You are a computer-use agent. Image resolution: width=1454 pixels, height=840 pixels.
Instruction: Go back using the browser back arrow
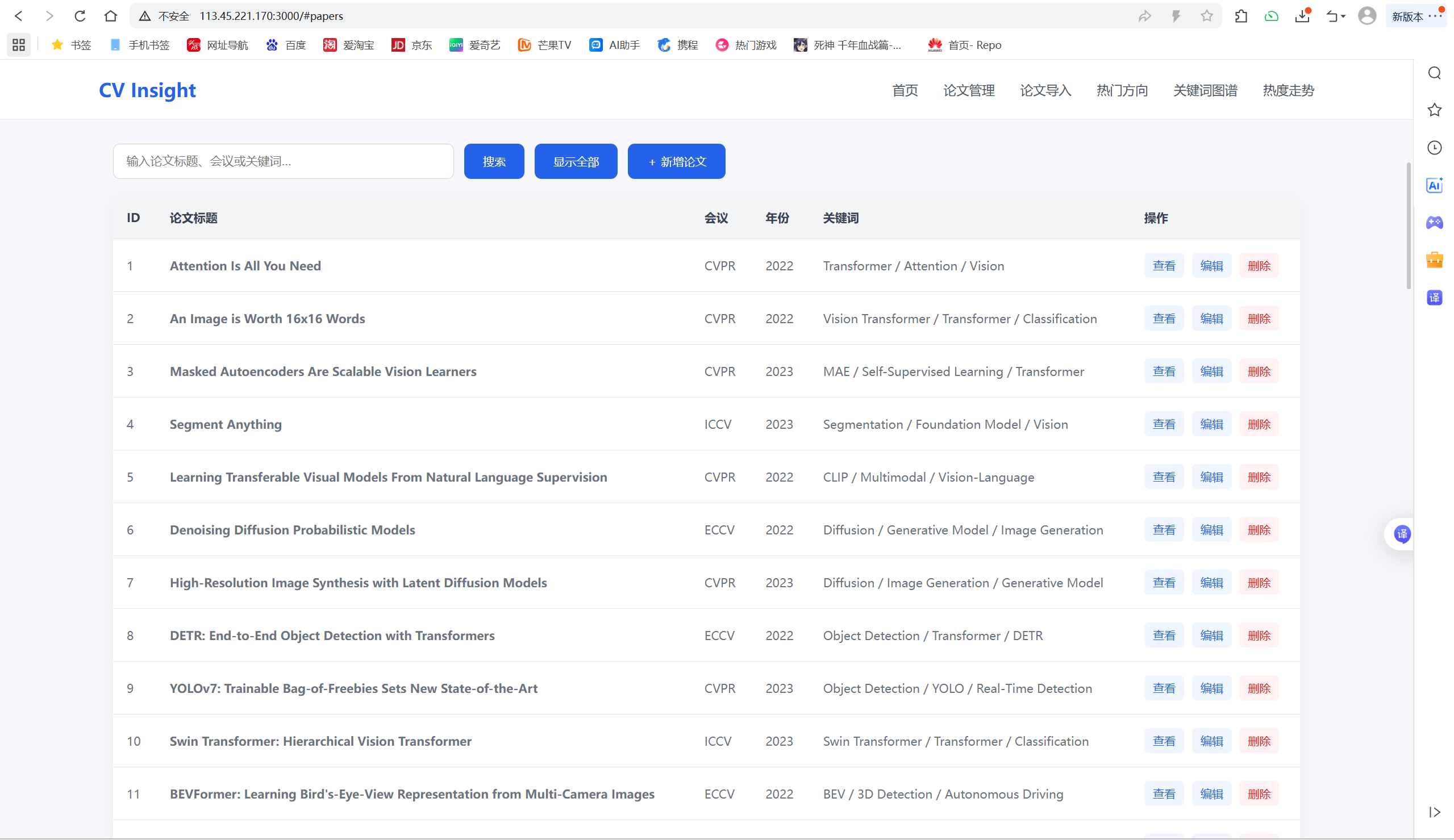pos(18,15)
